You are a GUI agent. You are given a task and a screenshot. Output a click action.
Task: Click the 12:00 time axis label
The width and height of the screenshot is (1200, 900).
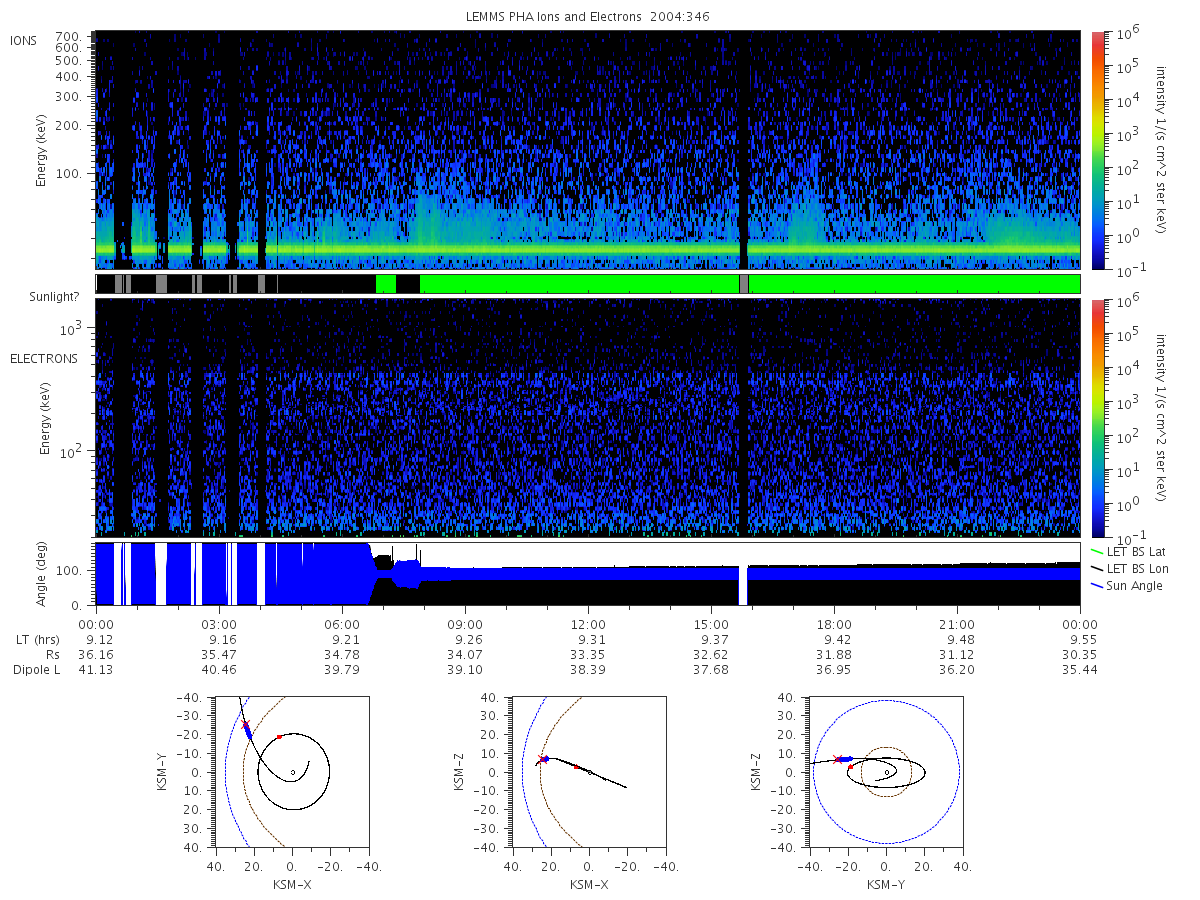[x=588, y=622]
